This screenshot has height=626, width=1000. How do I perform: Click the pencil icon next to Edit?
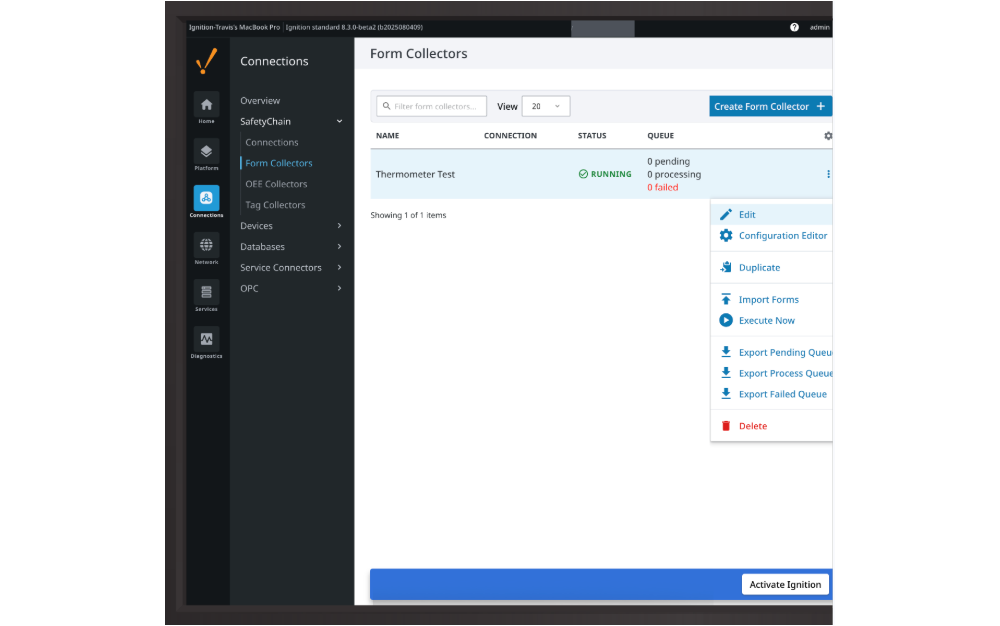[726, 215]
